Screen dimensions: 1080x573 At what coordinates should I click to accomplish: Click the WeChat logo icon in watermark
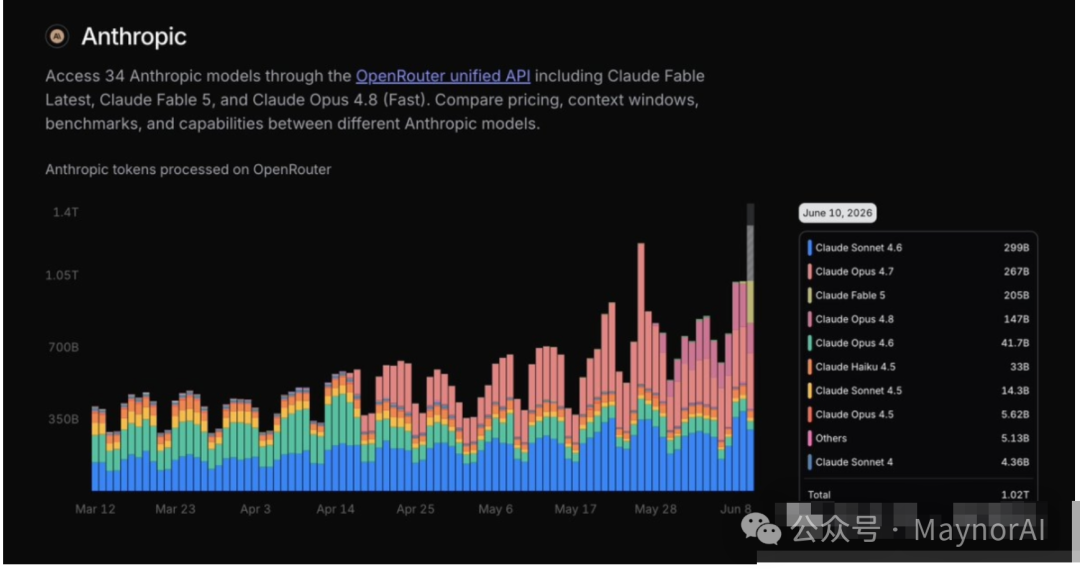(760, 529)
